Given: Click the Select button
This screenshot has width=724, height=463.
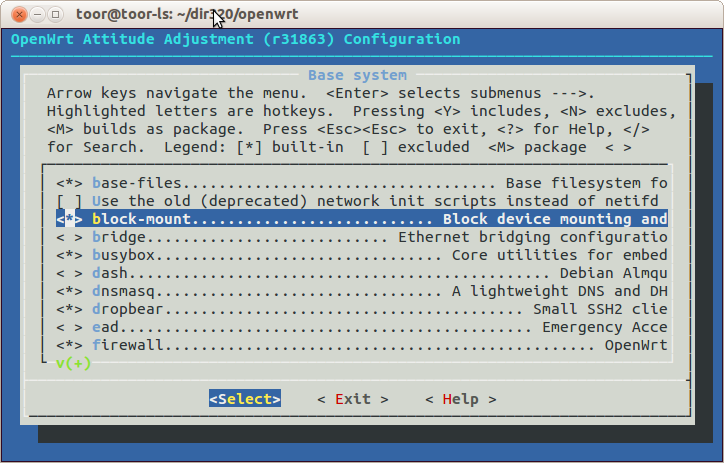Looking at the screenshot, I should (245, 398).
